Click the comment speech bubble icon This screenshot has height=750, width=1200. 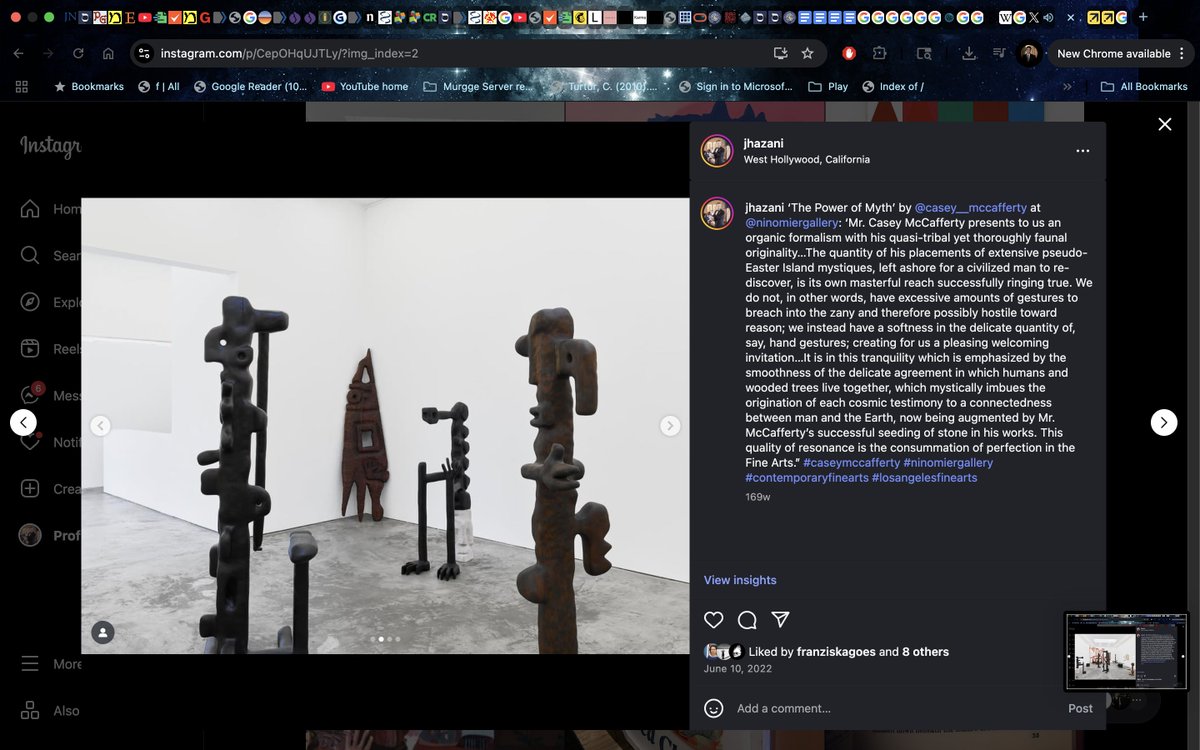point(747,619)
